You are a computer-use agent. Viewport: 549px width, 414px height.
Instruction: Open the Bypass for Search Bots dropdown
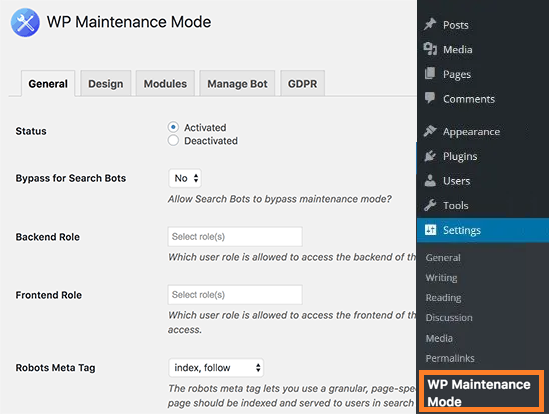coord(185,178)
